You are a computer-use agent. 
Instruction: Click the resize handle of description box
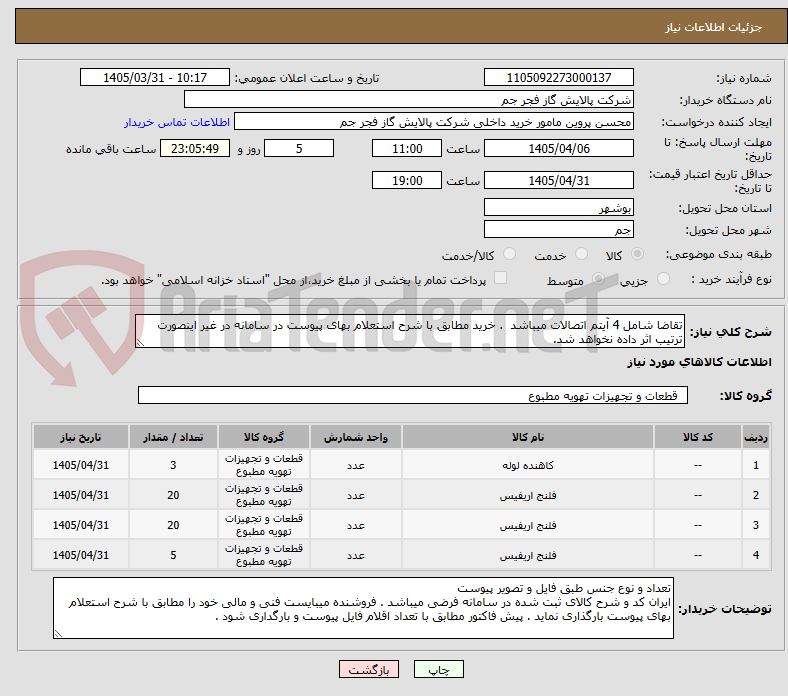pos(140,343)
